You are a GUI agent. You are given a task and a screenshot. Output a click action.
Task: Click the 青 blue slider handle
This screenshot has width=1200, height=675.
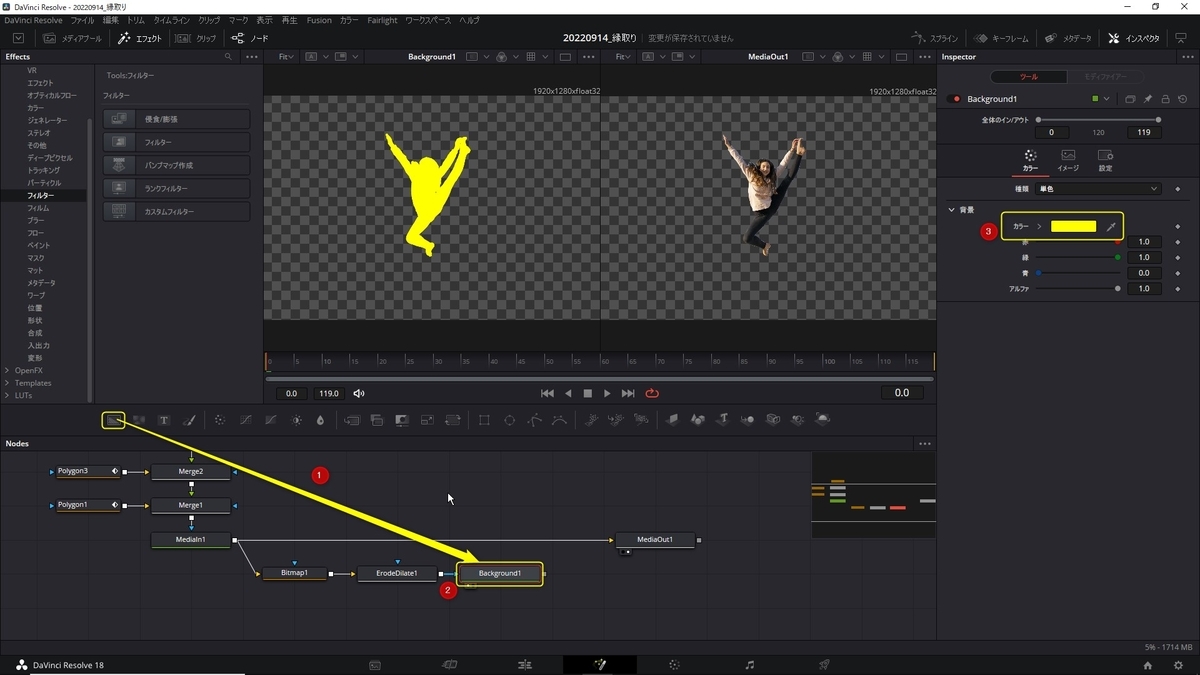pyautogui.click(x=1038, y=273)
